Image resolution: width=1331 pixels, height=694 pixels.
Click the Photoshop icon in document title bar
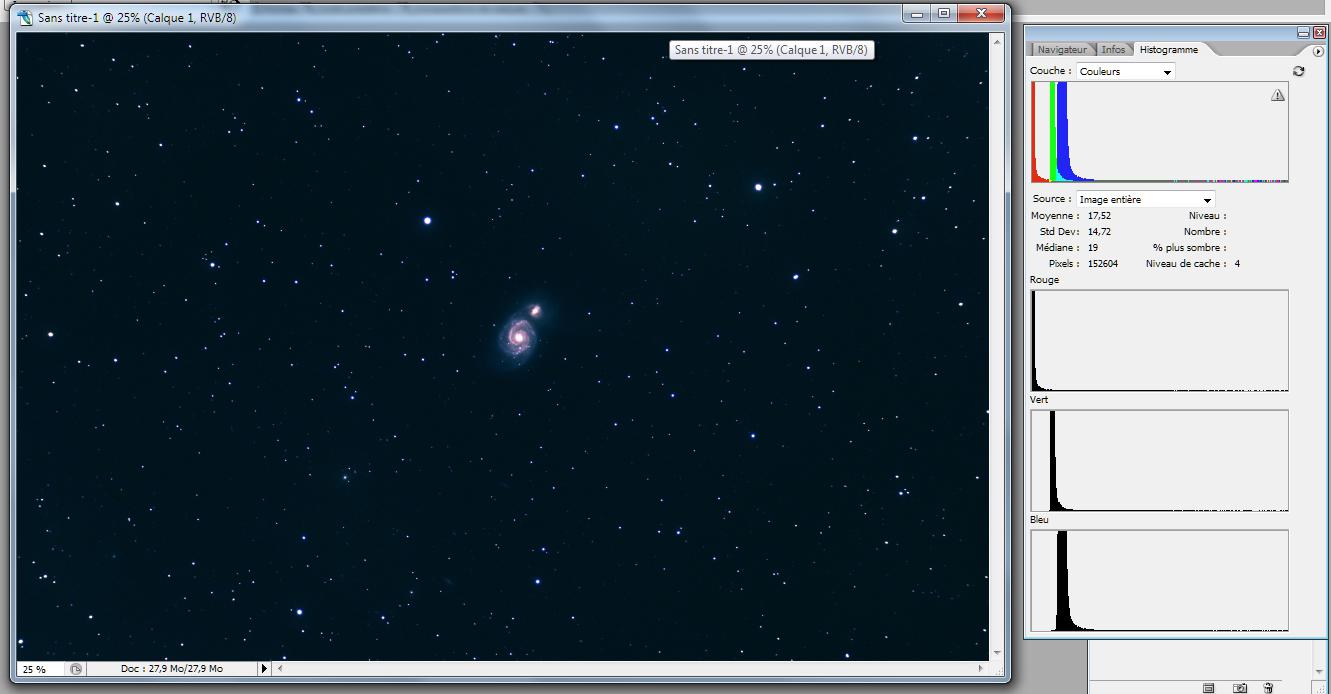[x=25, y=17]
